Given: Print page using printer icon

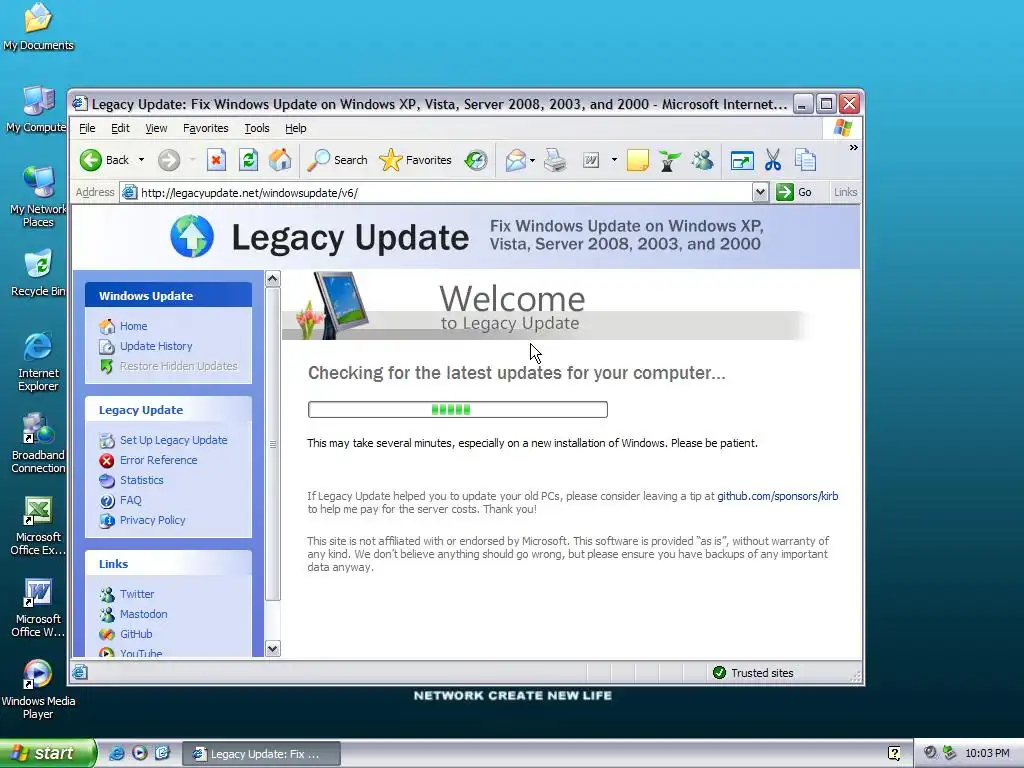Looking at the screenshot, I should [555, 160].
